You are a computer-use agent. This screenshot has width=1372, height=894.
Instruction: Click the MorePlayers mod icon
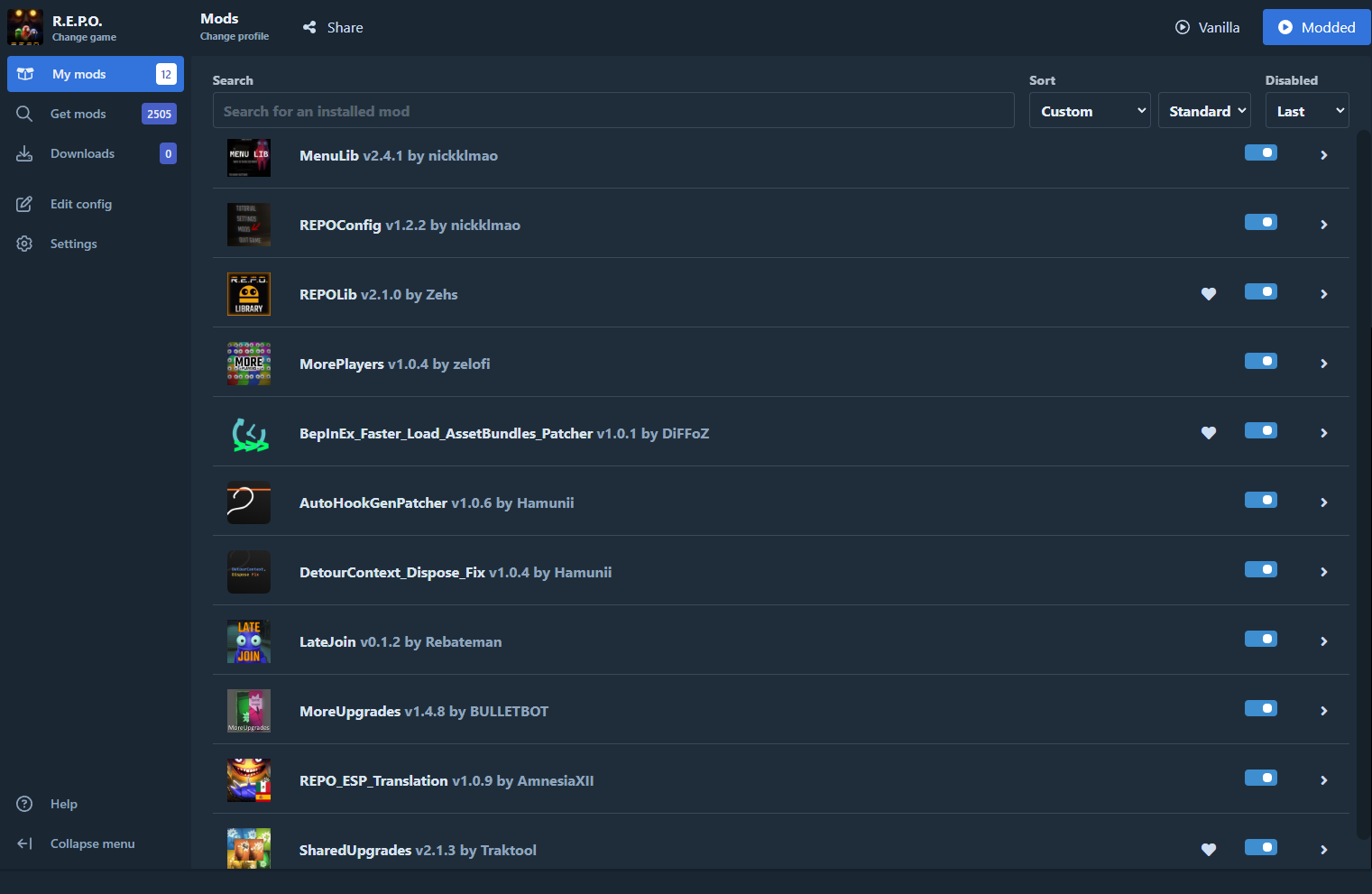(249, 364)
